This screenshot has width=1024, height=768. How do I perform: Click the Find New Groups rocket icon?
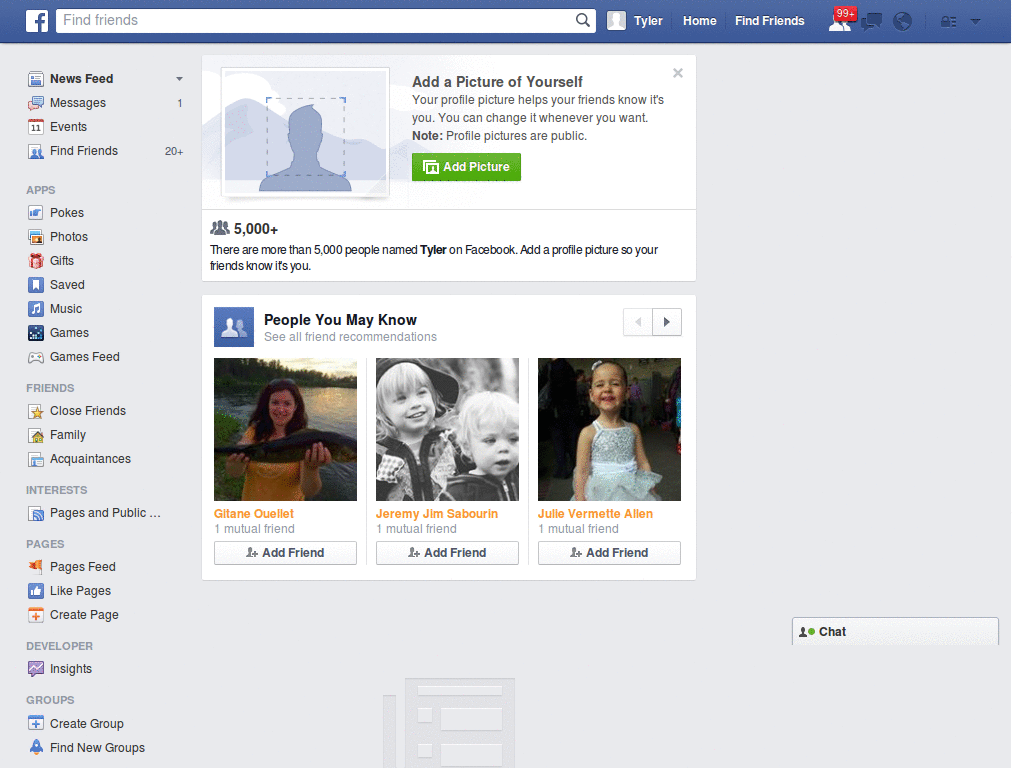(x=36, y=748)
